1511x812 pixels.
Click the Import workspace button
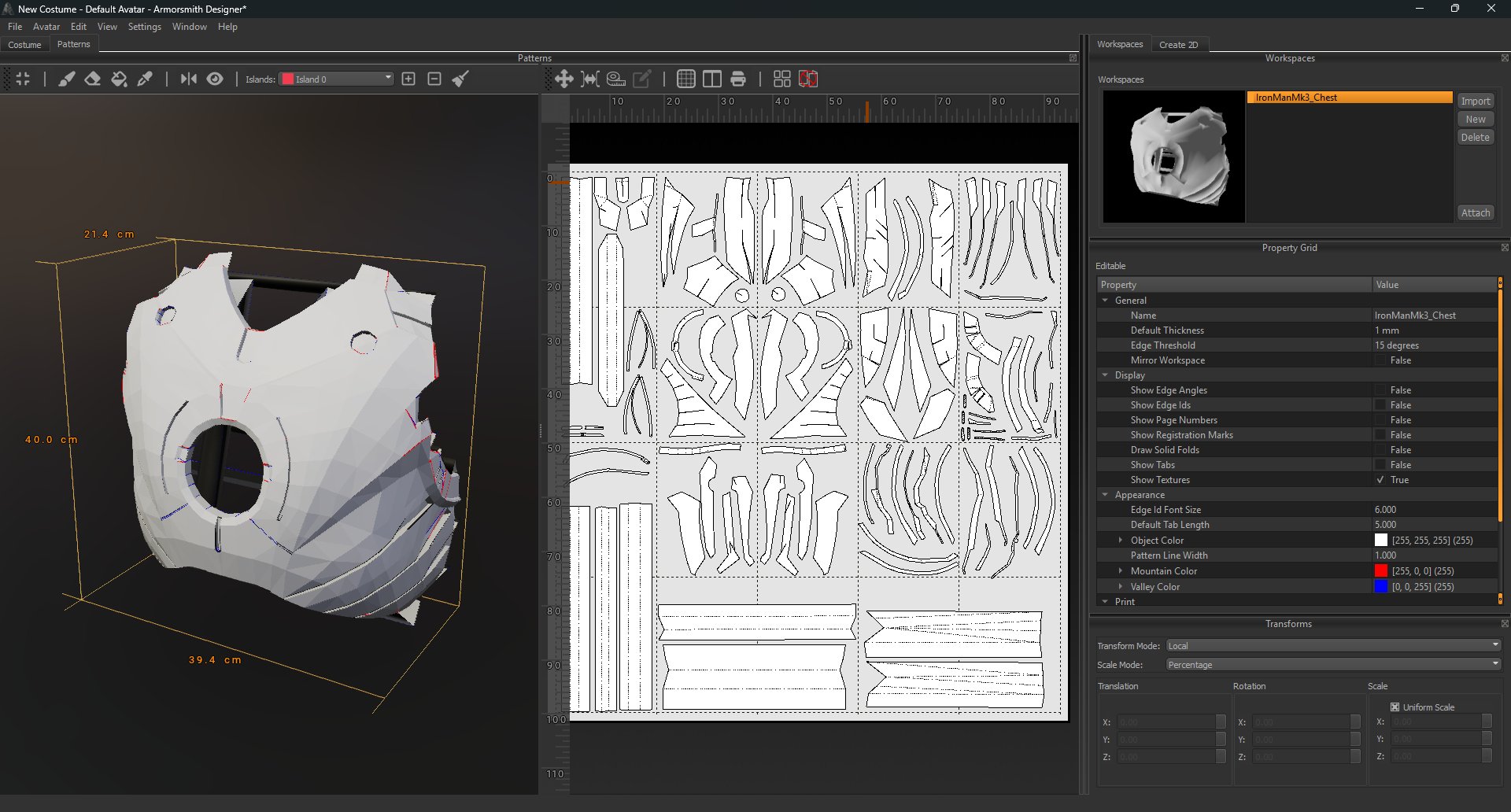[1476, 101]
